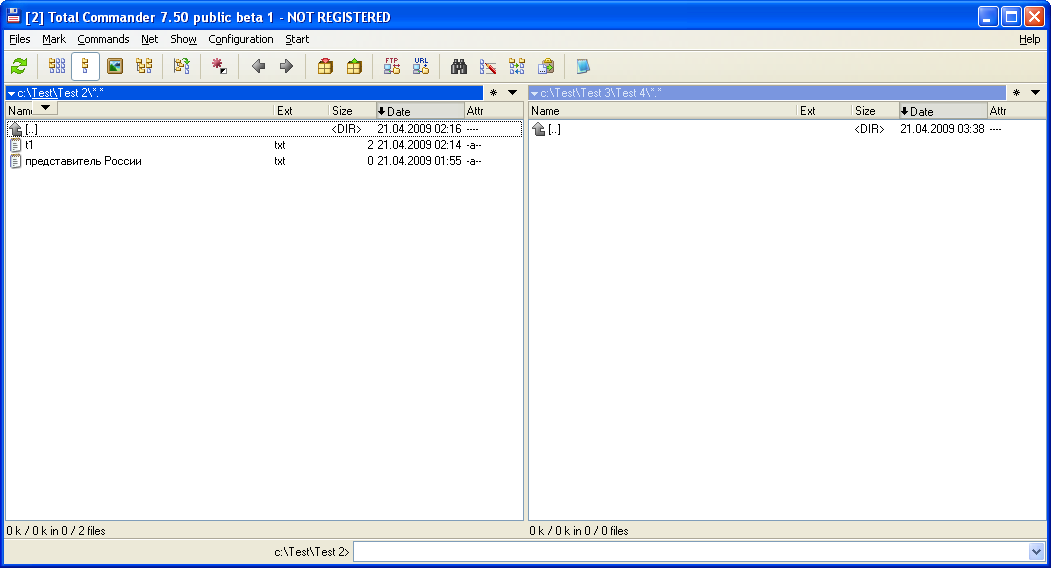The height and width of the screenshot is (568, 1051).
Task: Open new URL connection icon
Action: click(x=421, y=66)
